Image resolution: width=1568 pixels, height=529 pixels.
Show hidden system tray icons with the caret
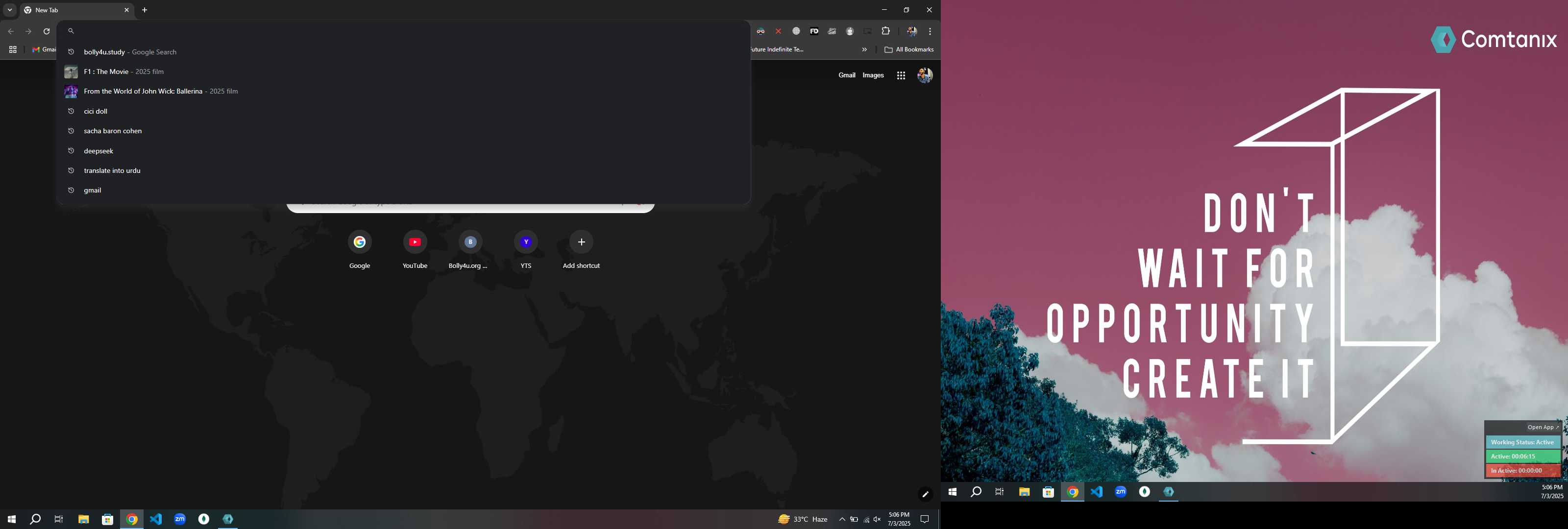(842, 519)
